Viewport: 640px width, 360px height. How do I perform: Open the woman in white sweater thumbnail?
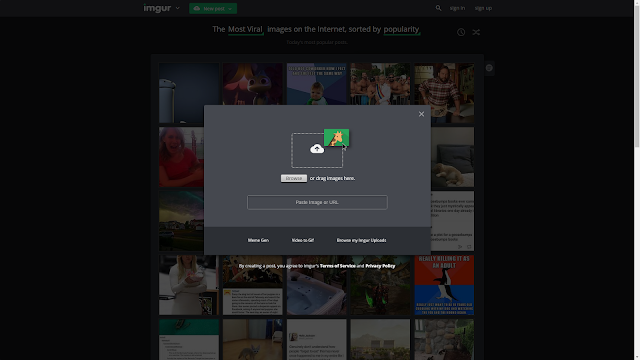189,285
